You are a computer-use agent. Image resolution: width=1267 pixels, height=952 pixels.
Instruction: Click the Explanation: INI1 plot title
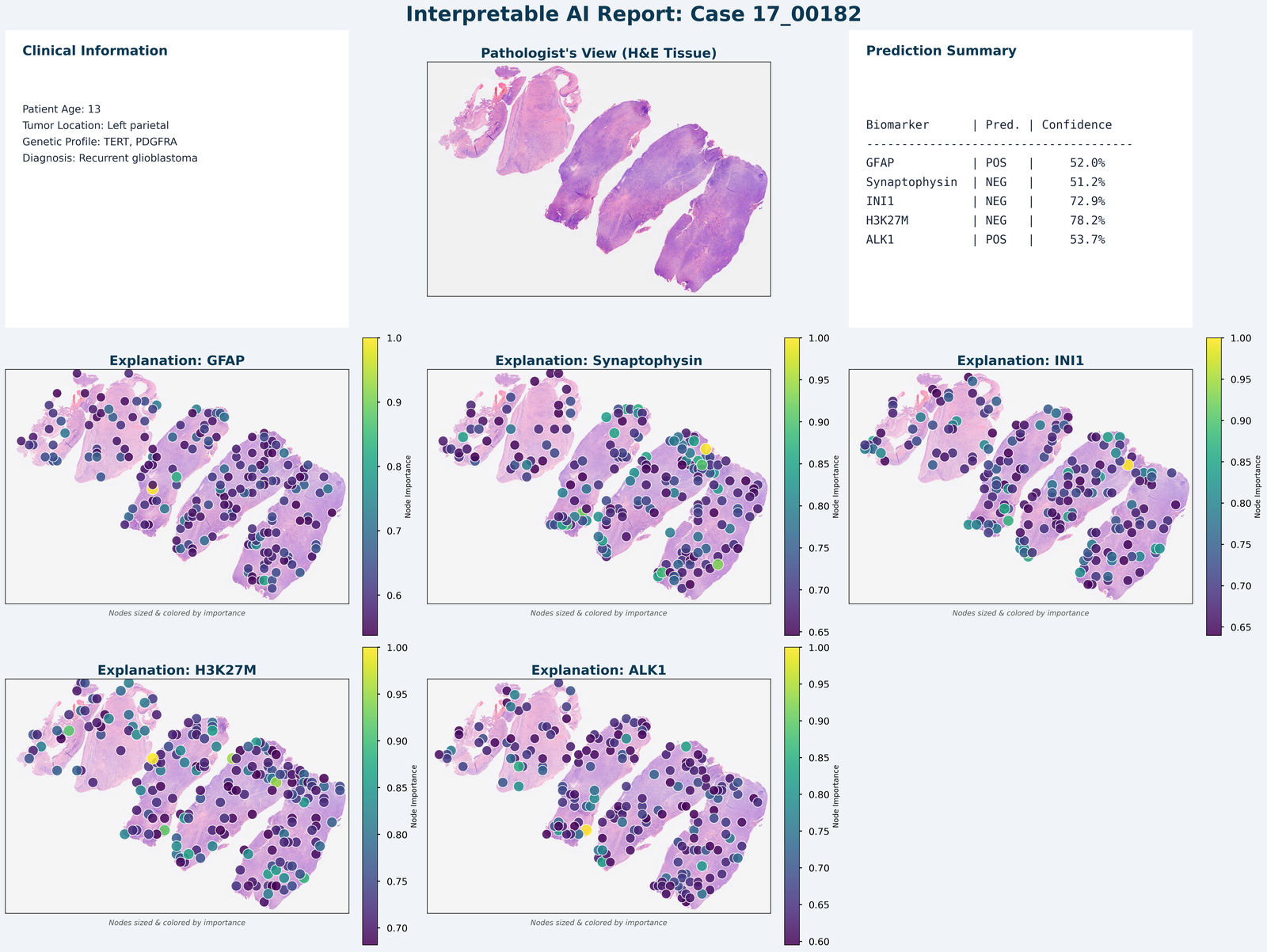(x=1021, y=360)
